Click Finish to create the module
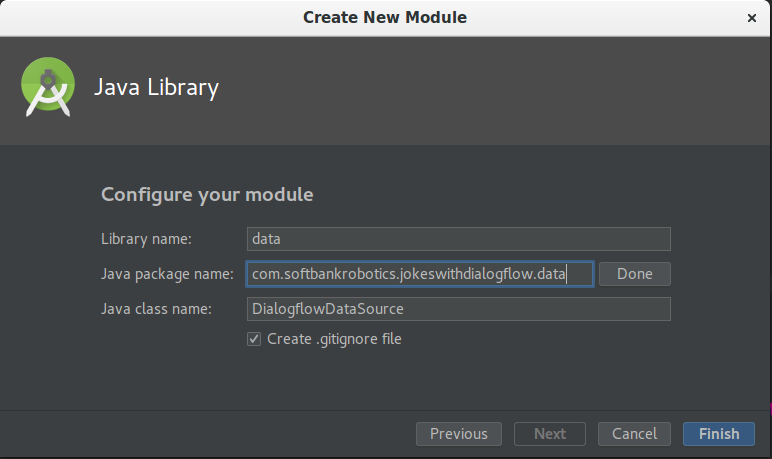Image resolution: width=772 pixels, height=459 pixels. point(719,434)
